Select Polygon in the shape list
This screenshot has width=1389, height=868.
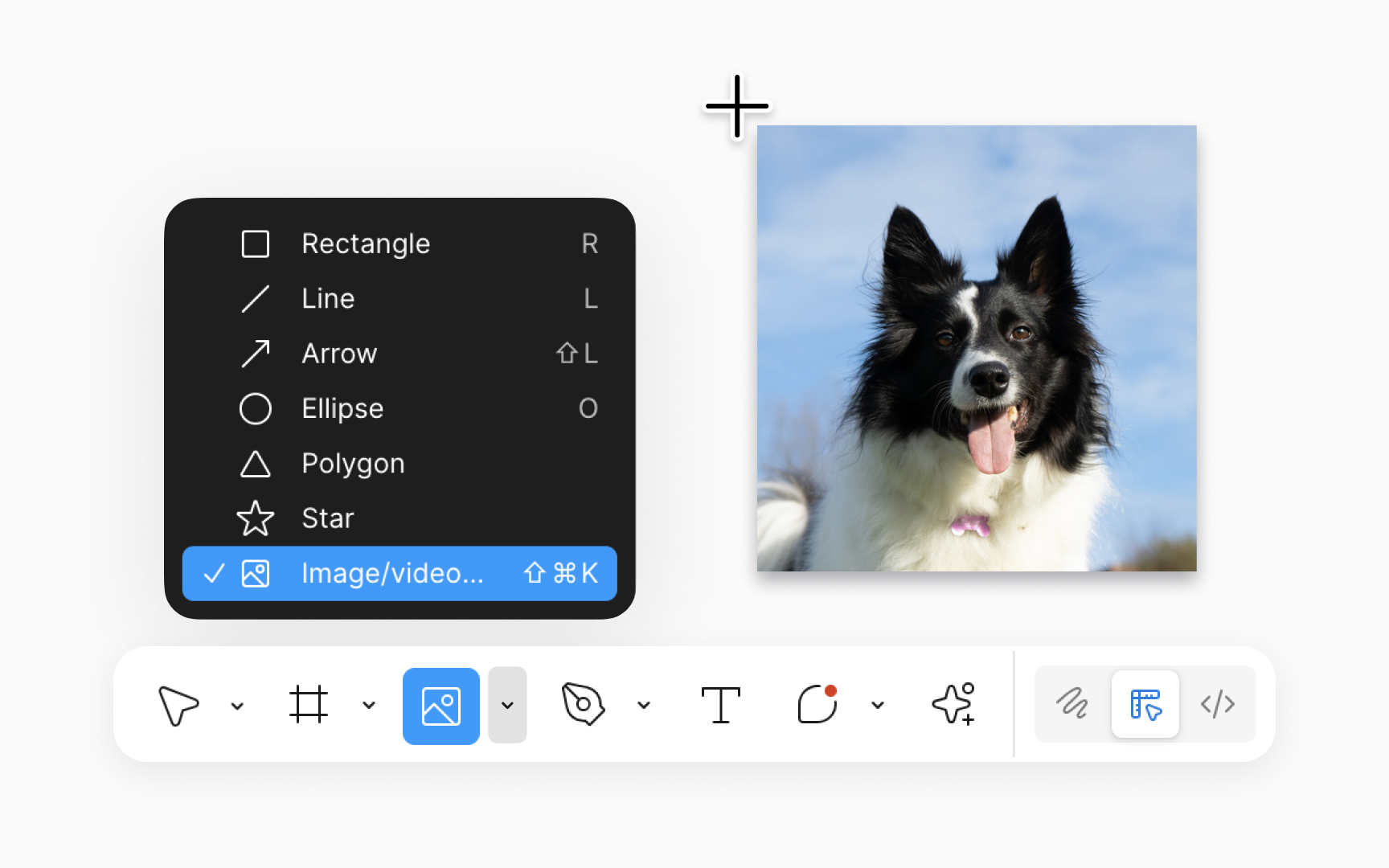pos(352,463)
